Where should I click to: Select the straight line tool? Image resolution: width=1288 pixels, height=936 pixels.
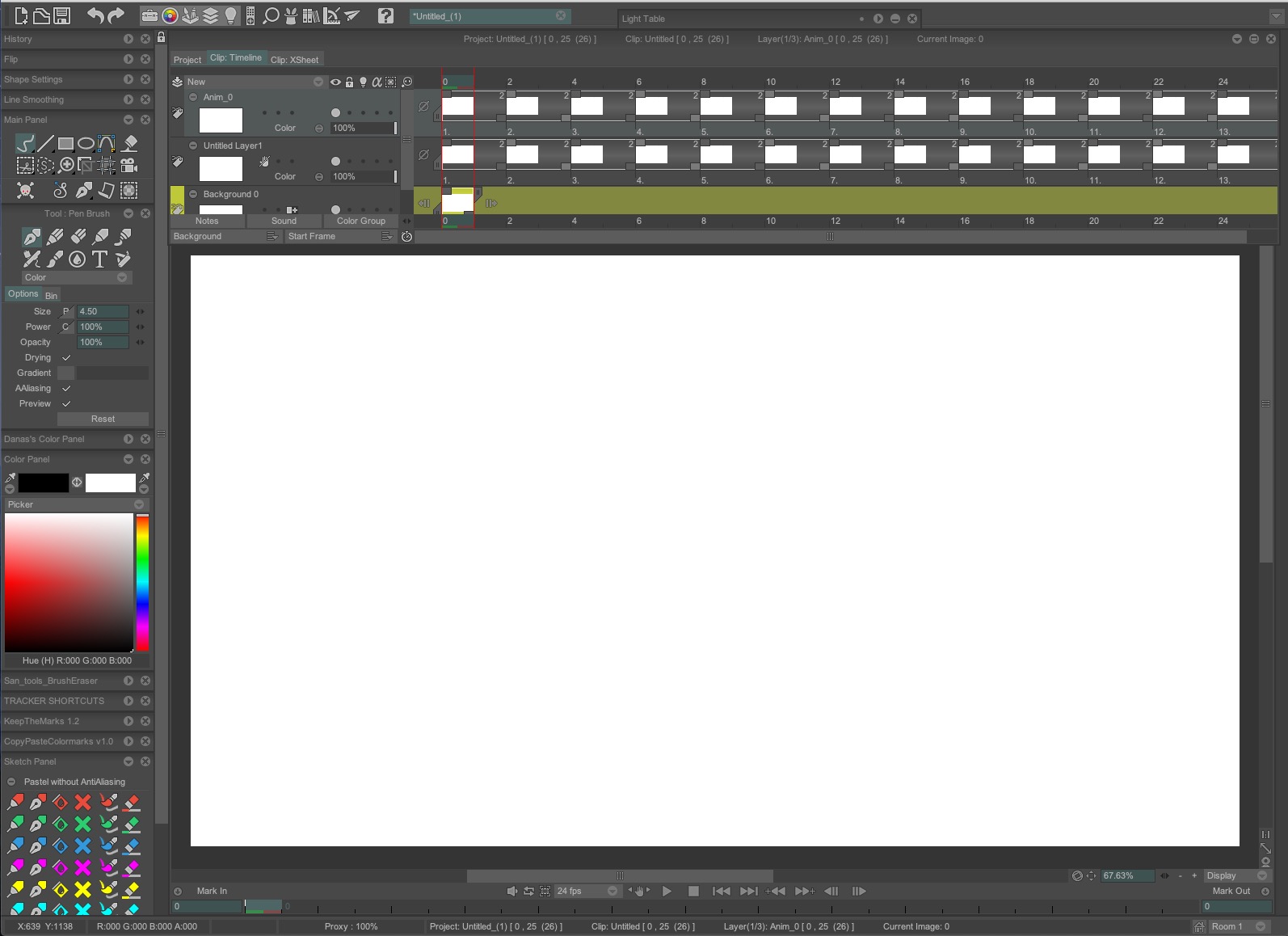click(x=46, y=144)
